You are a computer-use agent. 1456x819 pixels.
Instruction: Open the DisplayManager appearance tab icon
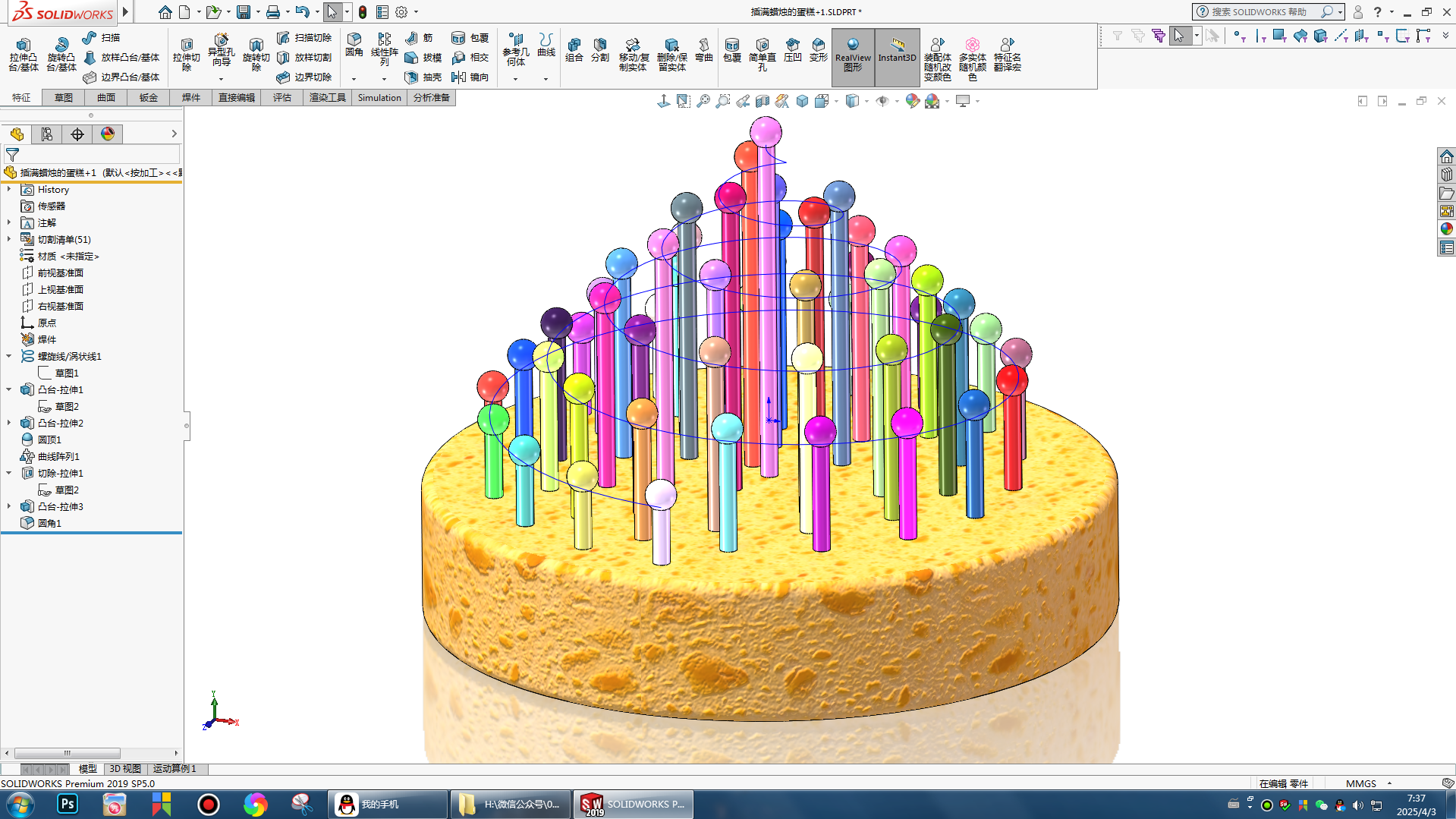point(108,134)
